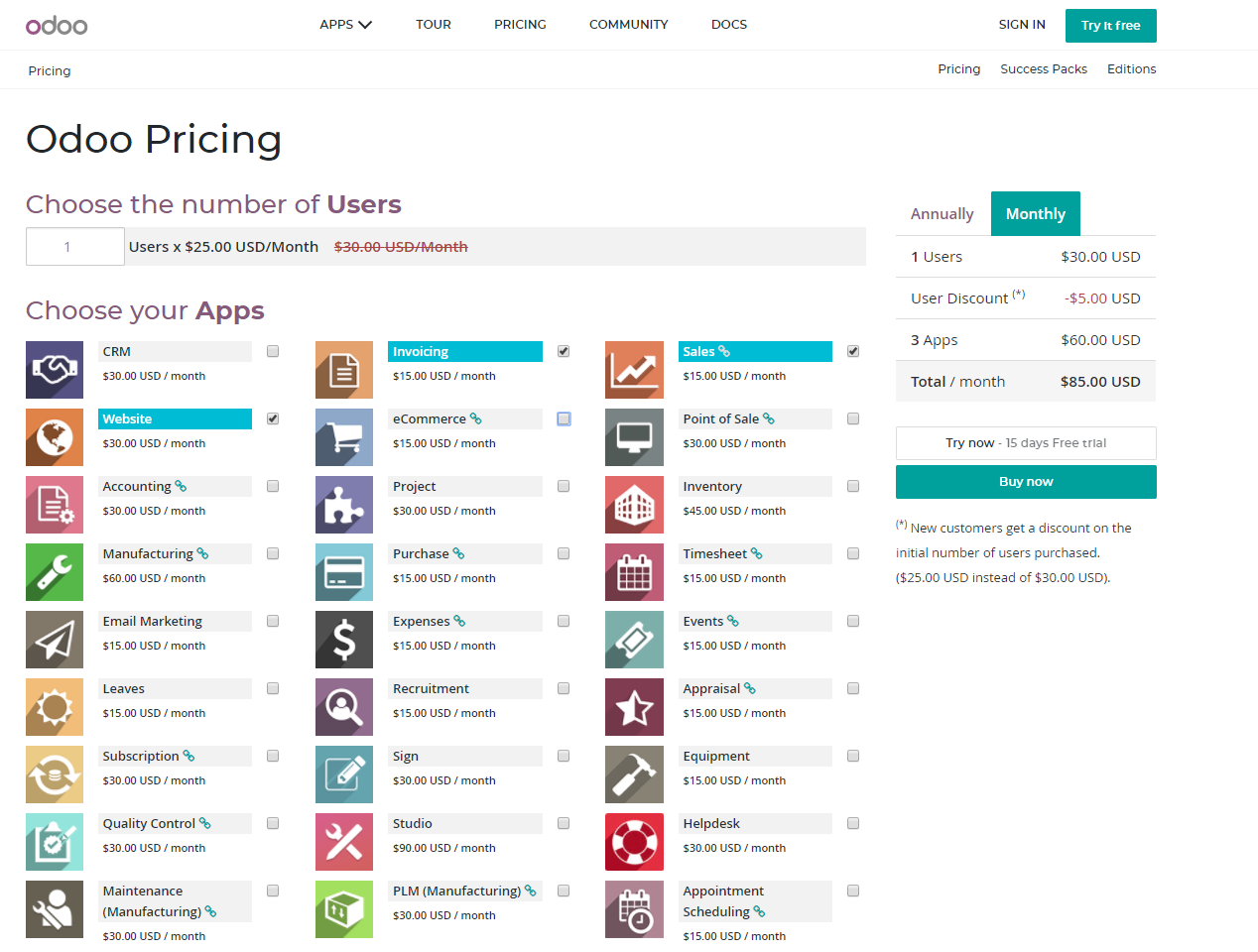This screenshot has height=952, width=1258.
Task: Click the Maintenance (Manufacturing) app icon
Action: [x=55, y=909]
